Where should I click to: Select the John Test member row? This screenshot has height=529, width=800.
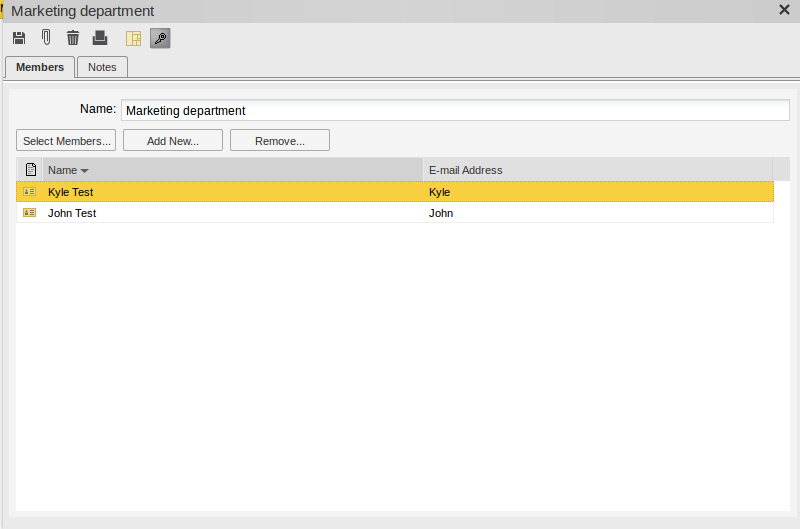(x=395, y=213)
